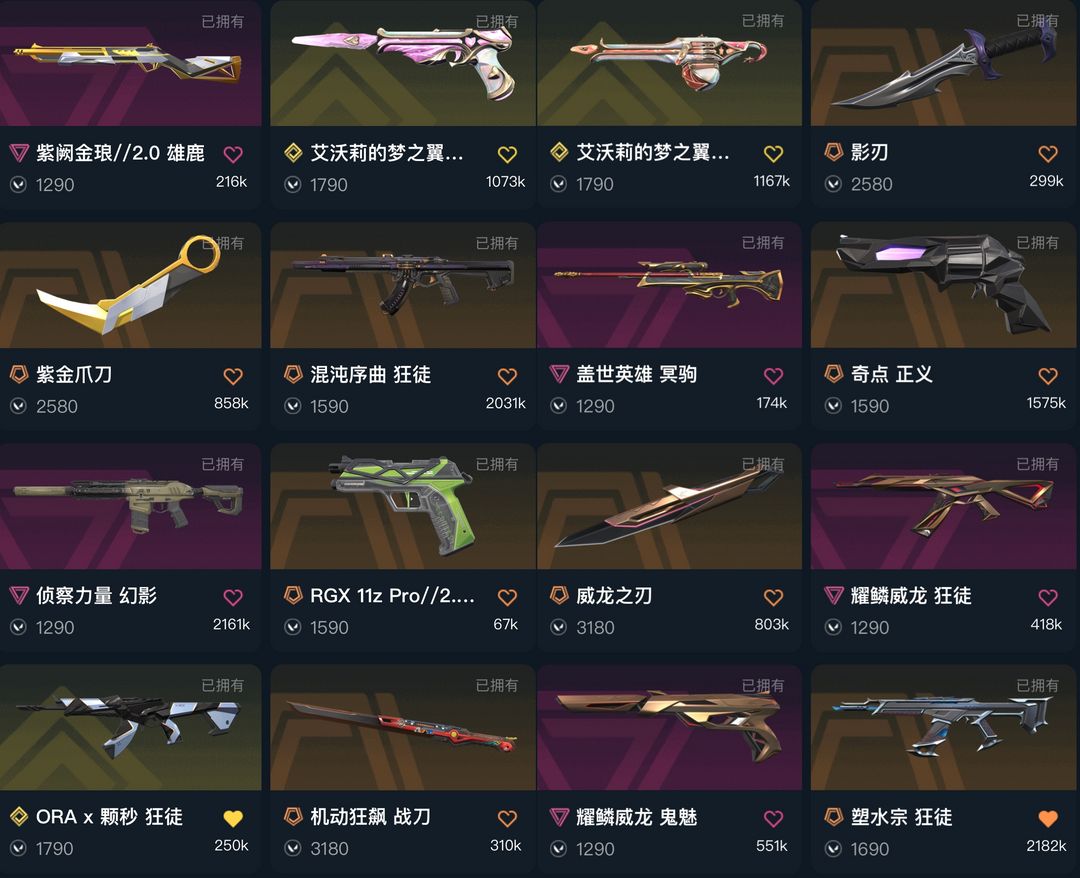Viewport: 1080px width, 878px height.
Task: Click heart icon for 奇点 正义
Action: (x=1048, y=375)
